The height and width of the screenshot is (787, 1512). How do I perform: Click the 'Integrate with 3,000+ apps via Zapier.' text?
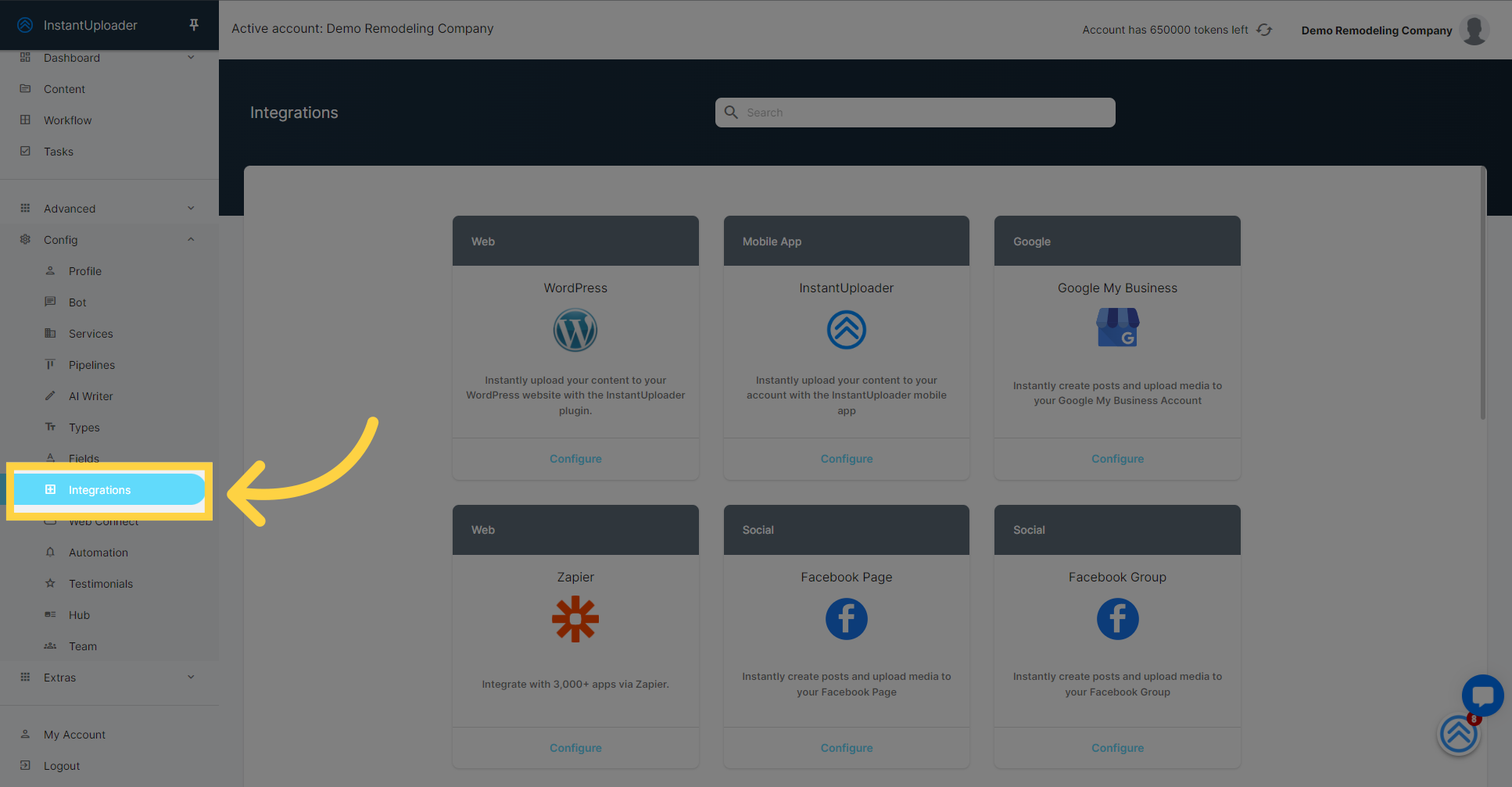[x=575, y=685]
